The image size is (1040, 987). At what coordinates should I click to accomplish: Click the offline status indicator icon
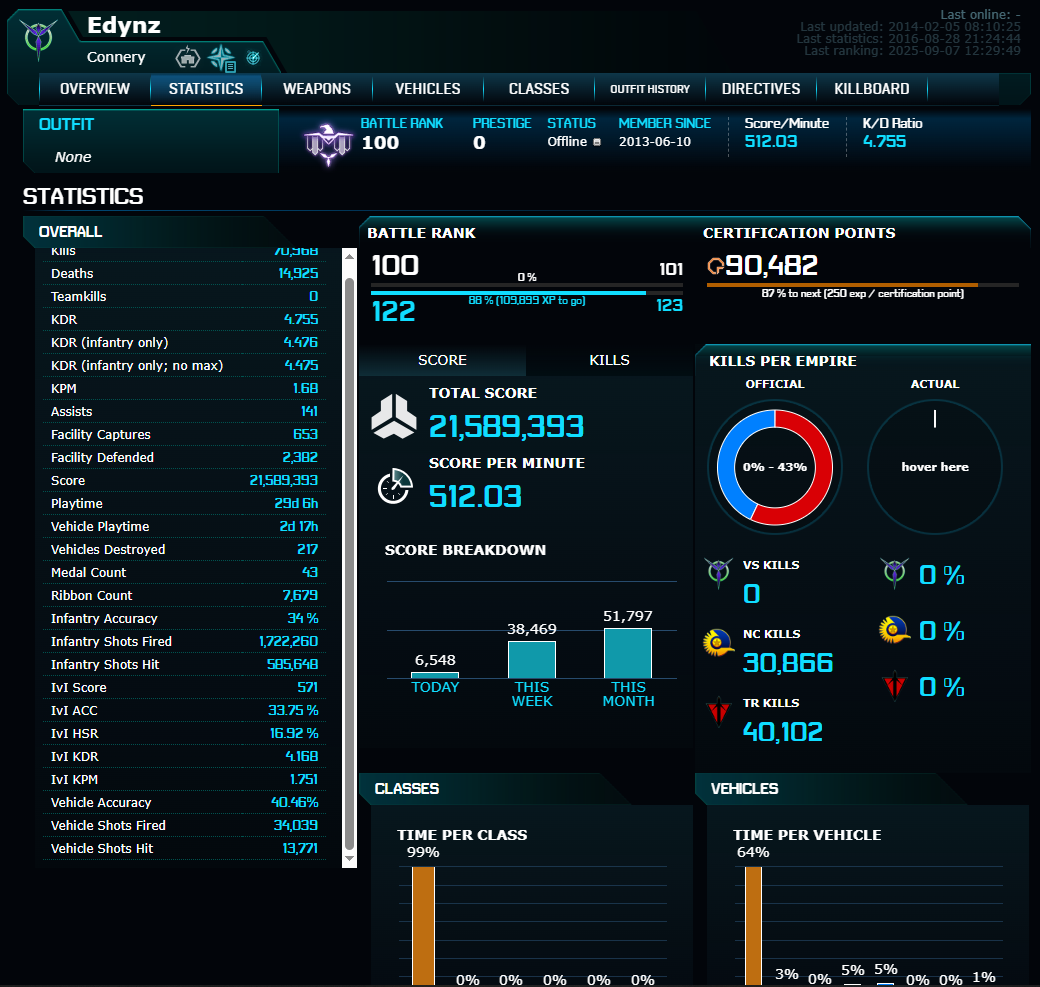597,142
